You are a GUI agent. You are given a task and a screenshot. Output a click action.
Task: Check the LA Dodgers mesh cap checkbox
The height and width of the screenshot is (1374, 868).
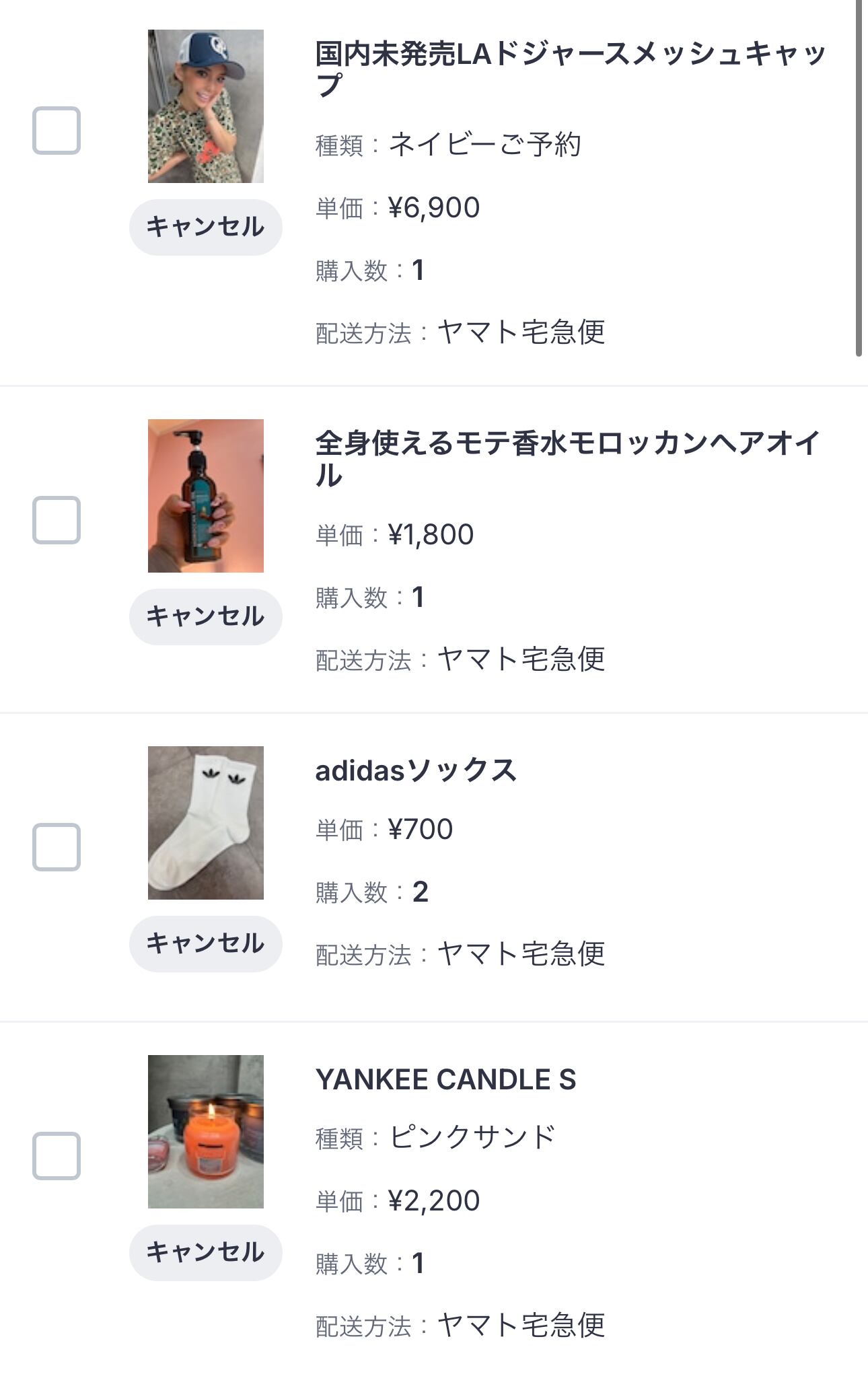57,131
